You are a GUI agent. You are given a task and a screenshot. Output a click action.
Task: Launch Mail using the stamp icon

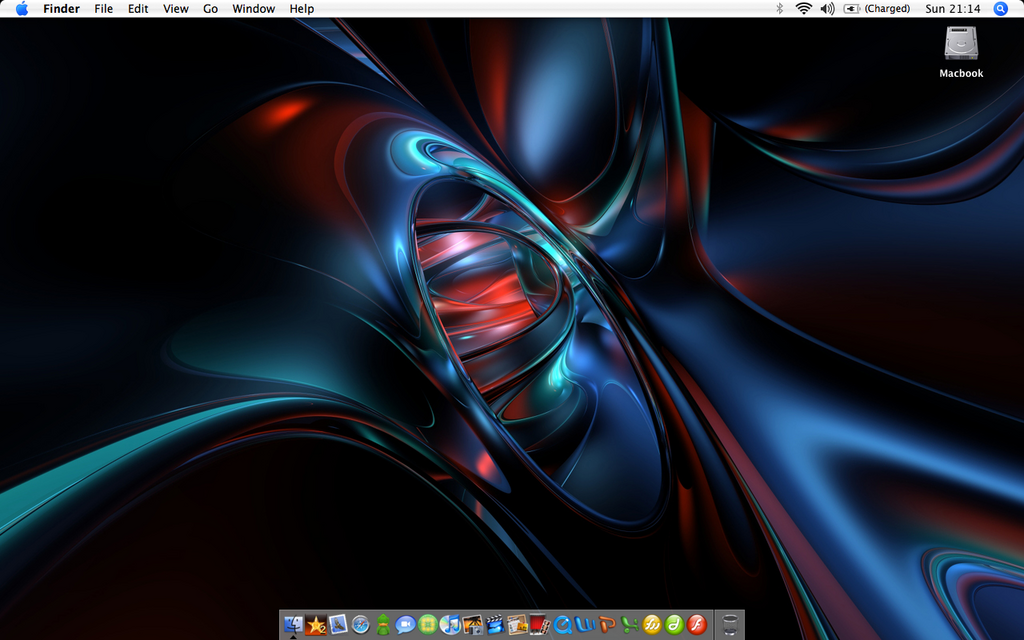(x=338, y=625)
